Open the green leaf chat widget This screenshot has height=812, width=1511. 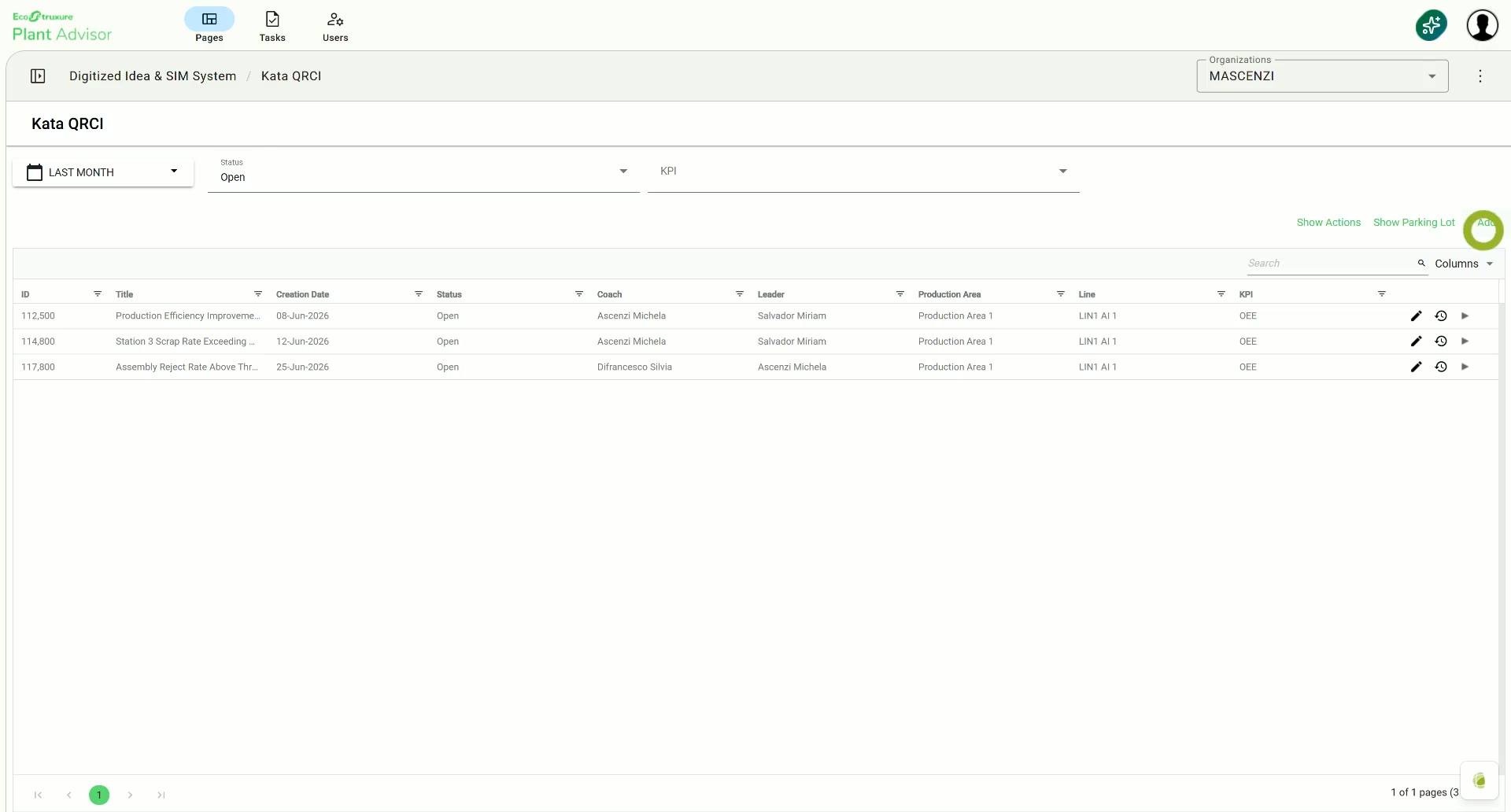pyautogui.click(x=1479, y=781)
